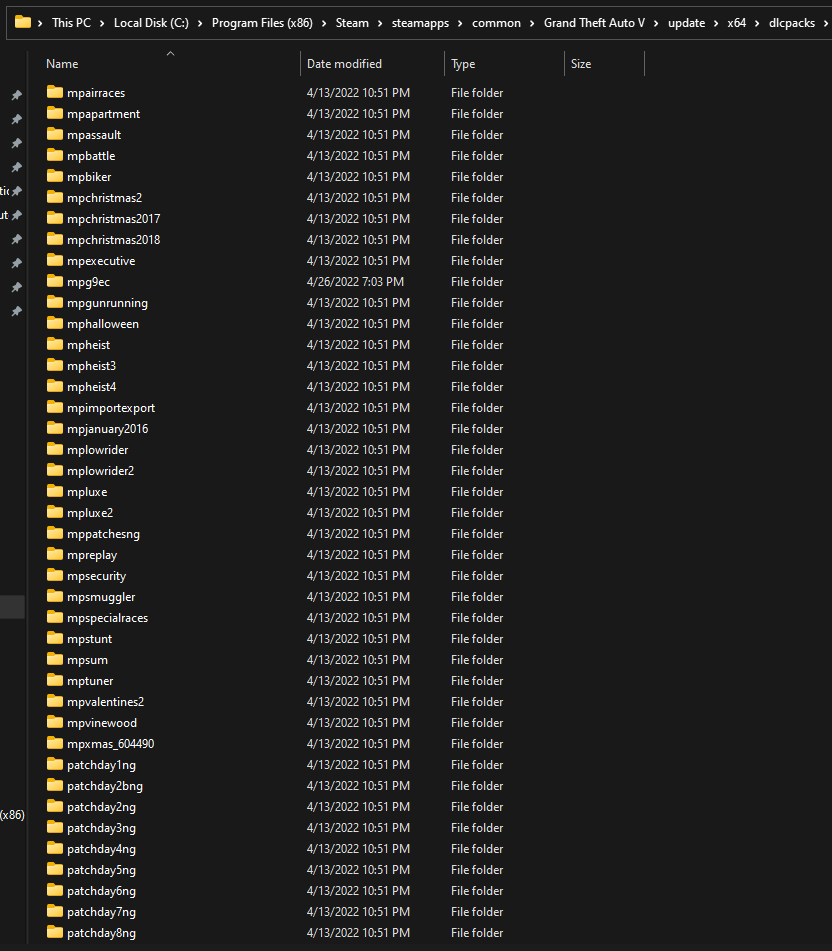Screen dimensions: 832x951
Task: Select the mpvinewood folder name
Action: (102, 722)
